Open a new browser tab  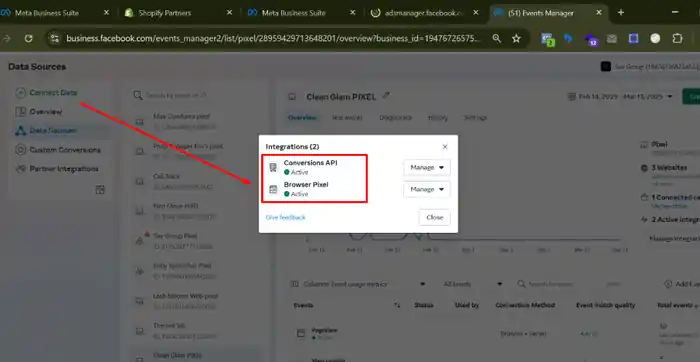(x=621, y=12)
